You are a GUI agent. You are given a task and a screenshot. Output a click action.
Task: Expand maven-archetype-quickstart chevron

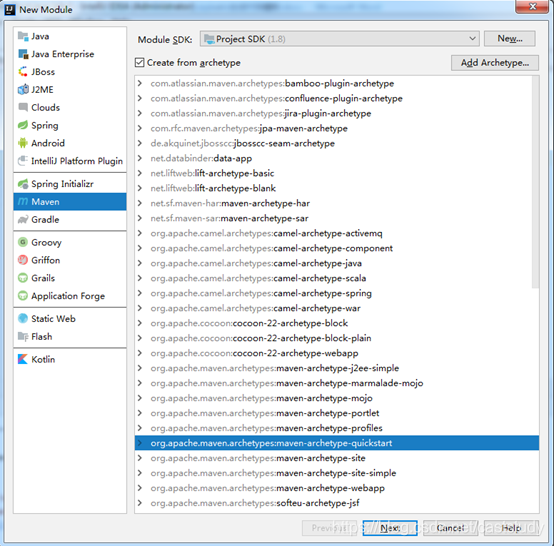tap(140, 443)
